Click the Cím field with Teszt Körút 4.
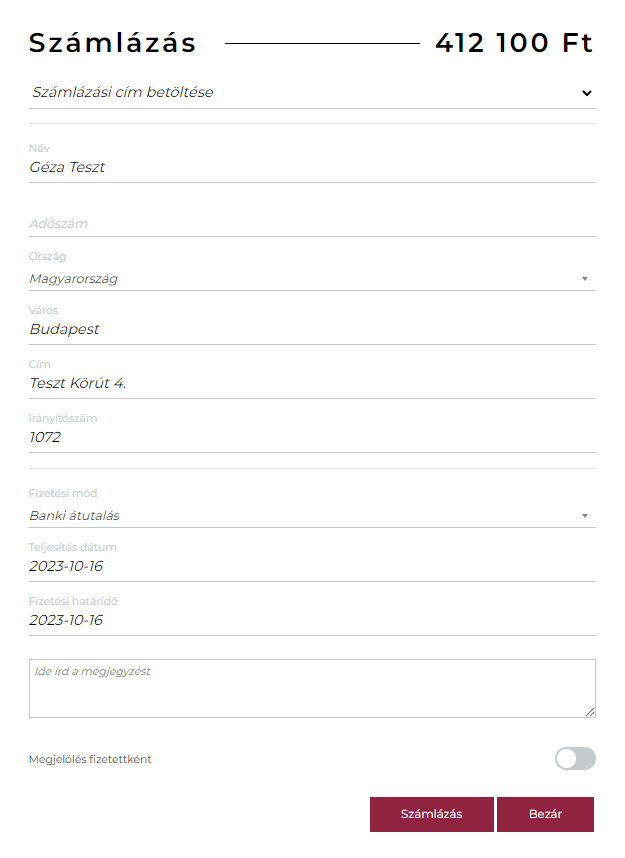This screenshot has height=858, width=625. 310,383
